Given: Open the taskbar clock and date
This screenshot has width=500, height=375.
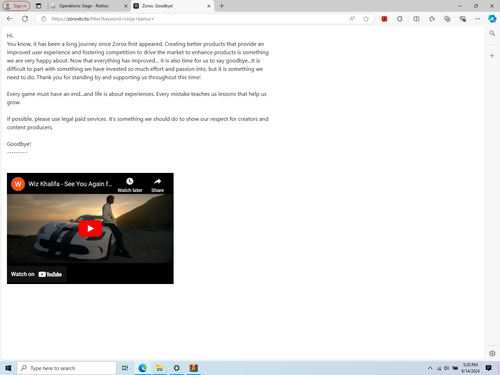Looking at the screenshot, I should click(x=470, y=368).
